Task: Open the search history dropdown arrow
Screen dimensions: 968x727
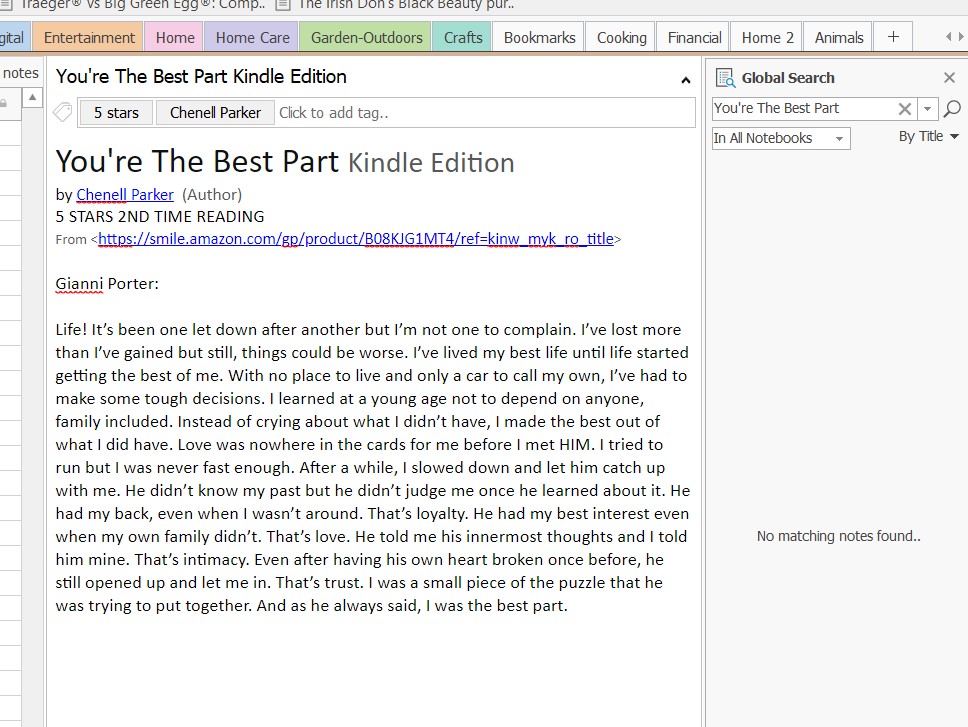Action: [x=928, y=109]
